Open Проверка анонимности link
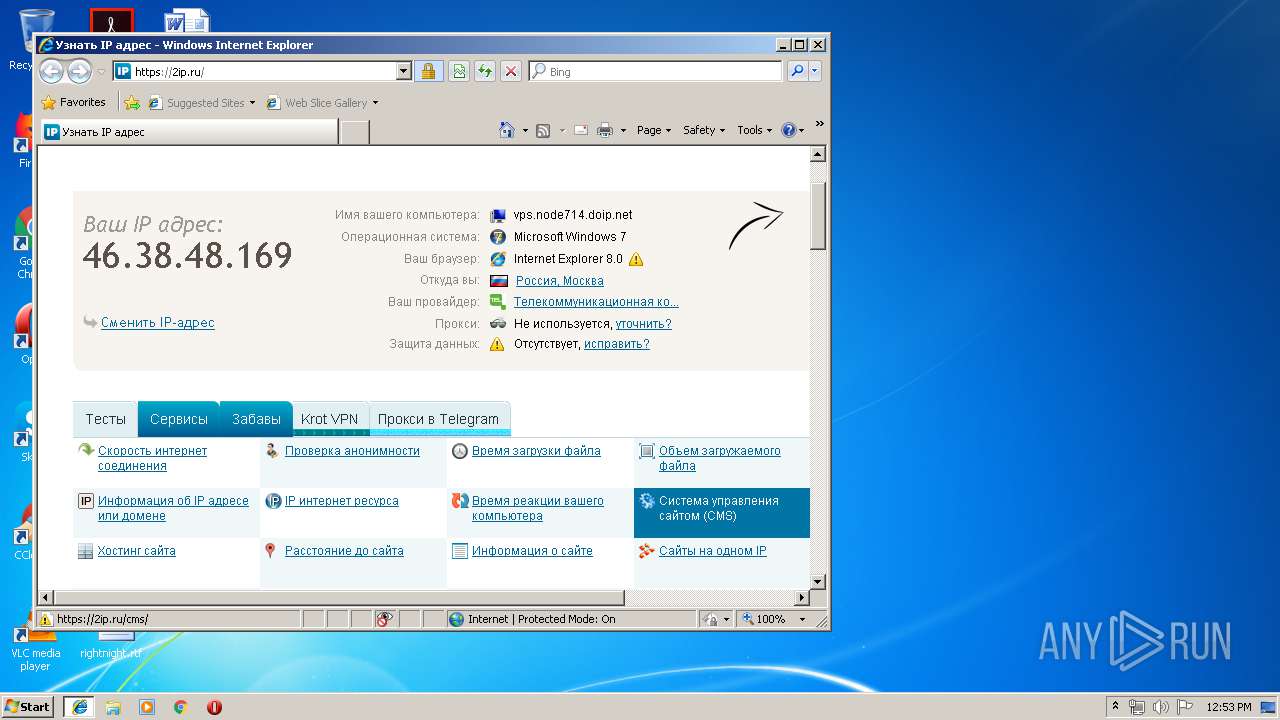 (x=352, y=451)
